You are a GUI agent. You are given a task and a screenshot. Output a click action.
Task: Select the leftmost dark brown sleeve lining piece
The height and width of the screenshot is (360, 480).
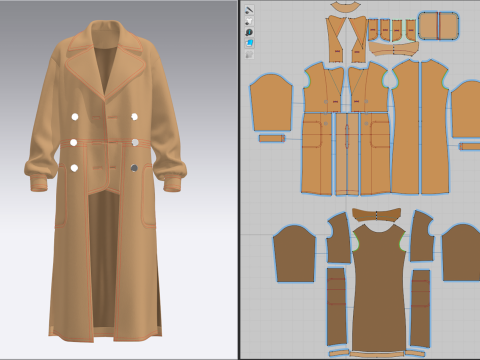click(294, 254)
